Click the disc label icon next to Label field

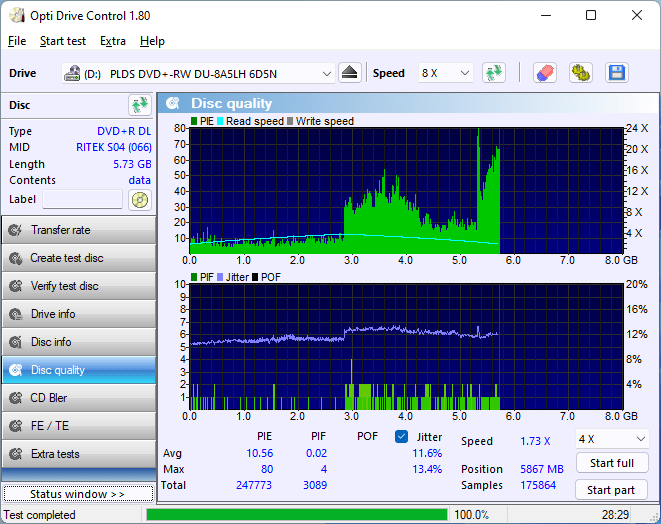139,200
